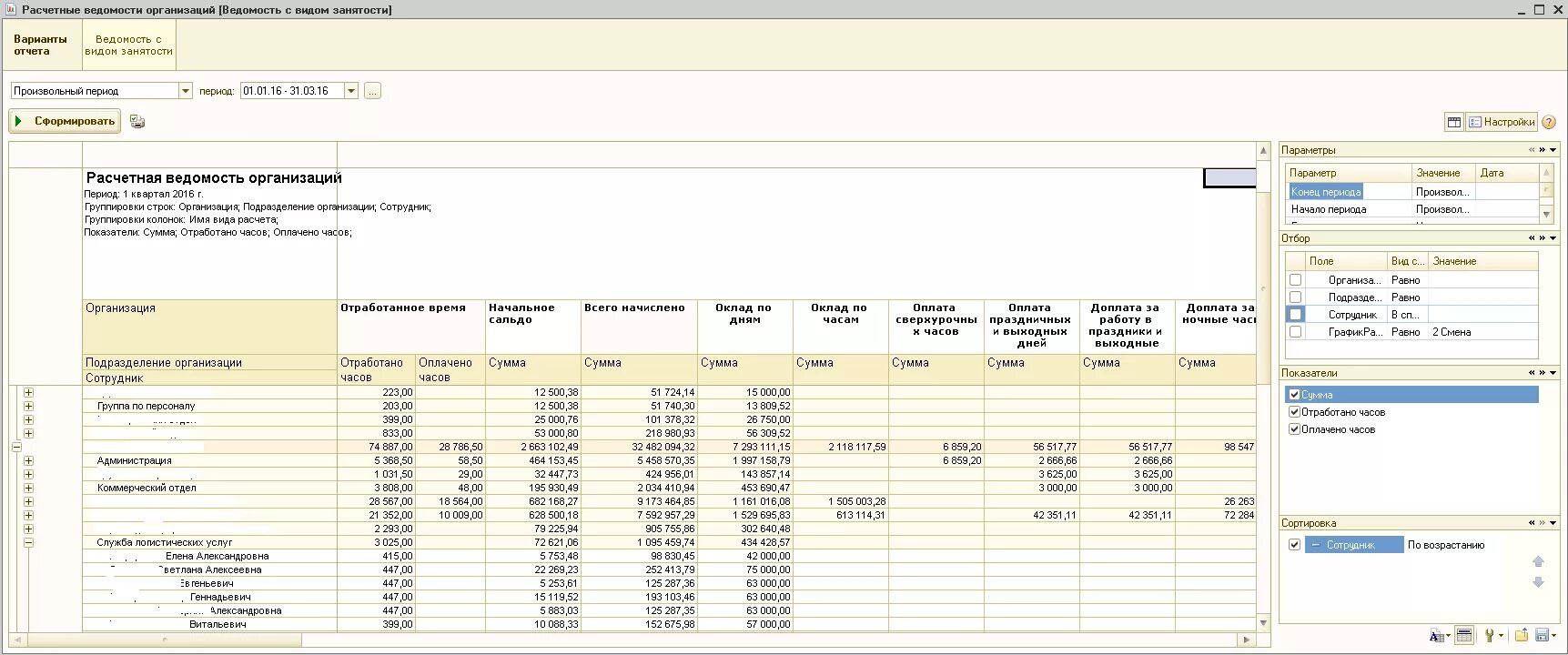Expand the Группа по персоналу row
Viewport: 1568px width, 655px height.
[28, 406]
